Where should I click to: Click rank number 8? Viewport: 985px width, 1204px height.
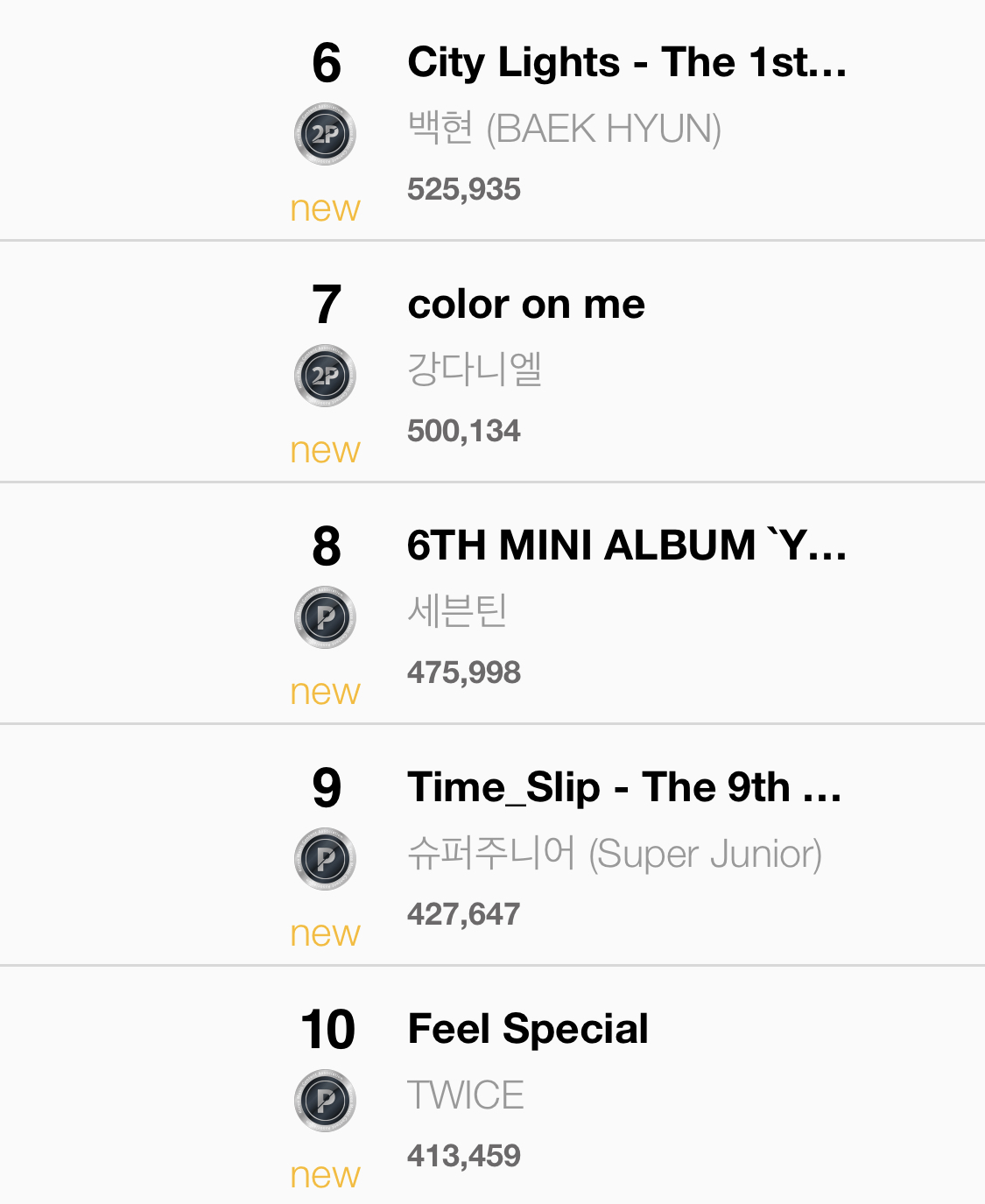[x=326, y=546]
